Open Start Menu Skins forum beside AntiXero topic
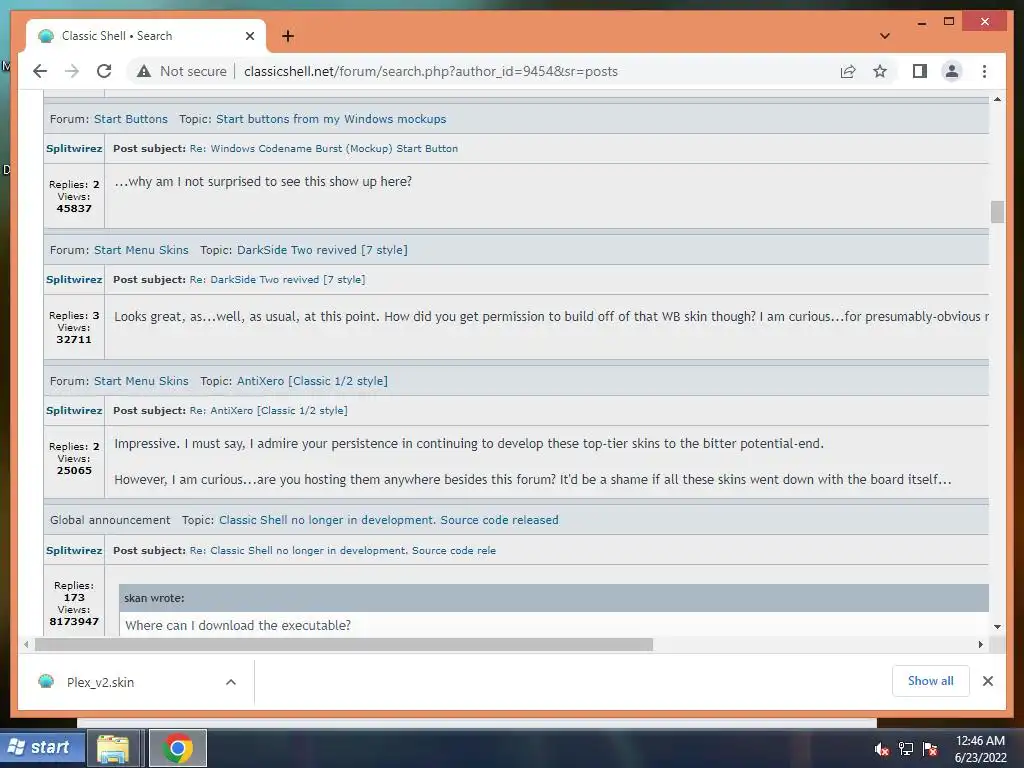This screenshot has height=768, width=1024. pyautogui.click(x=141, y=381)
